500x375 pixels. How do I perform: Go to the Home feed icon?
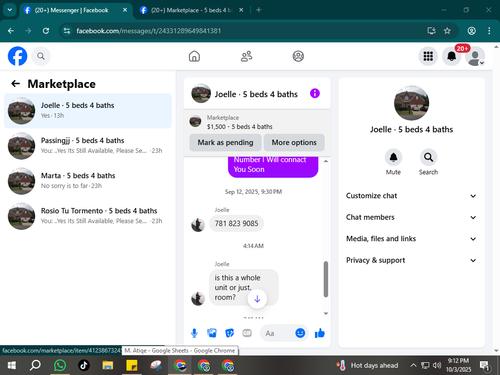click(194, 56)
